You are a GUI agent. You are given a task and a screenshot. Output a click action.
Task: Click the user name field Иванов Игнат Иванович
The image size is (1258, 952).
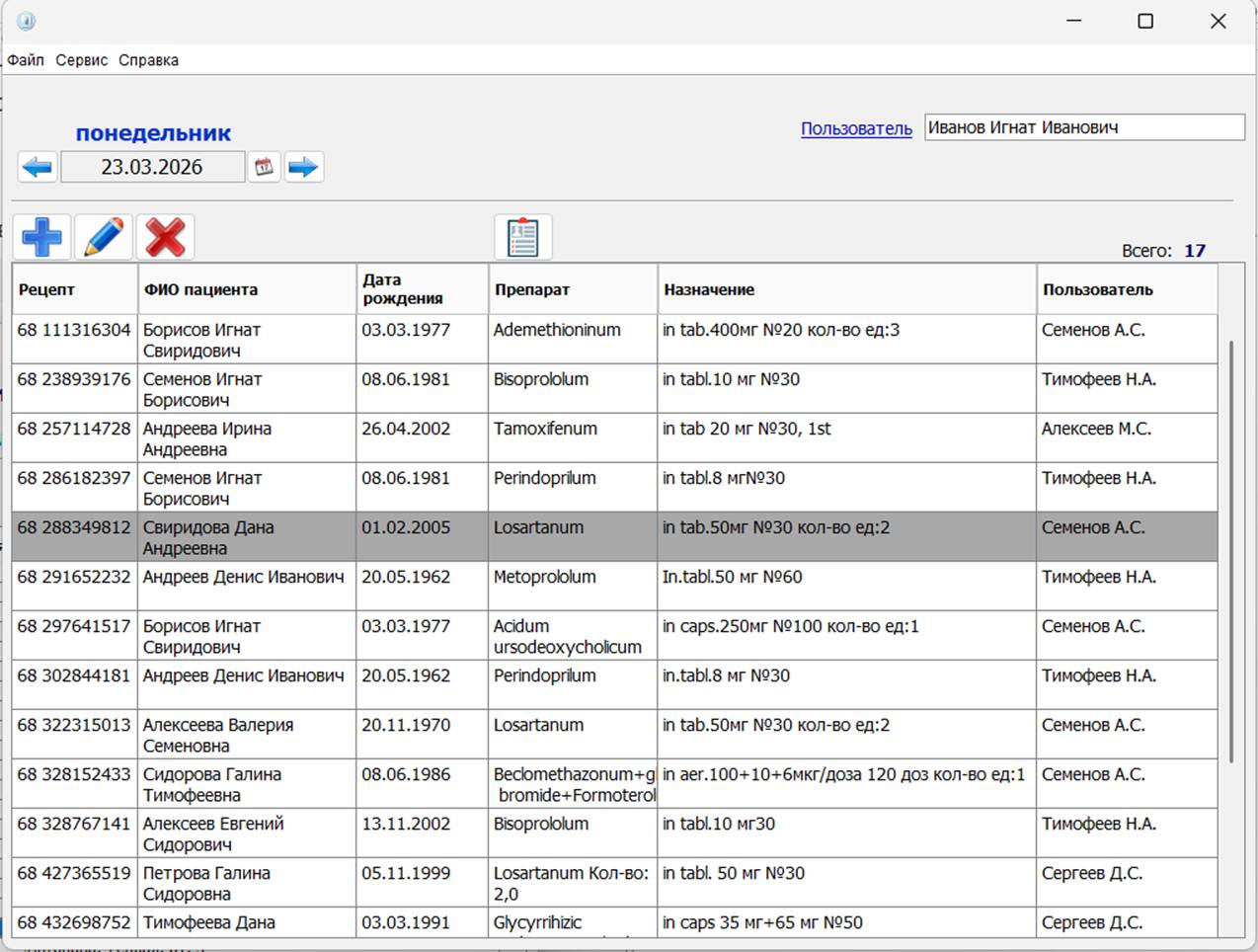[x=1083, y=127]
